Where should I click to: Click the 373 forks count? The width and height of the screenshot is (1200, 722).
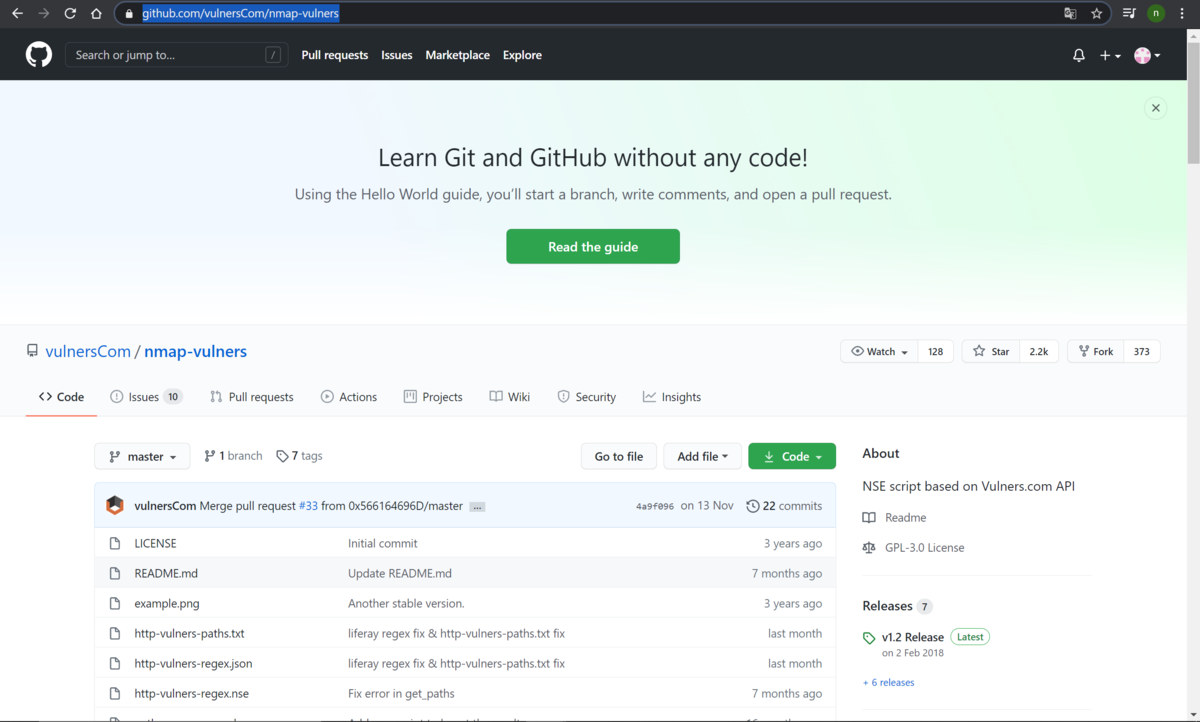click(x=1142, y=351)
